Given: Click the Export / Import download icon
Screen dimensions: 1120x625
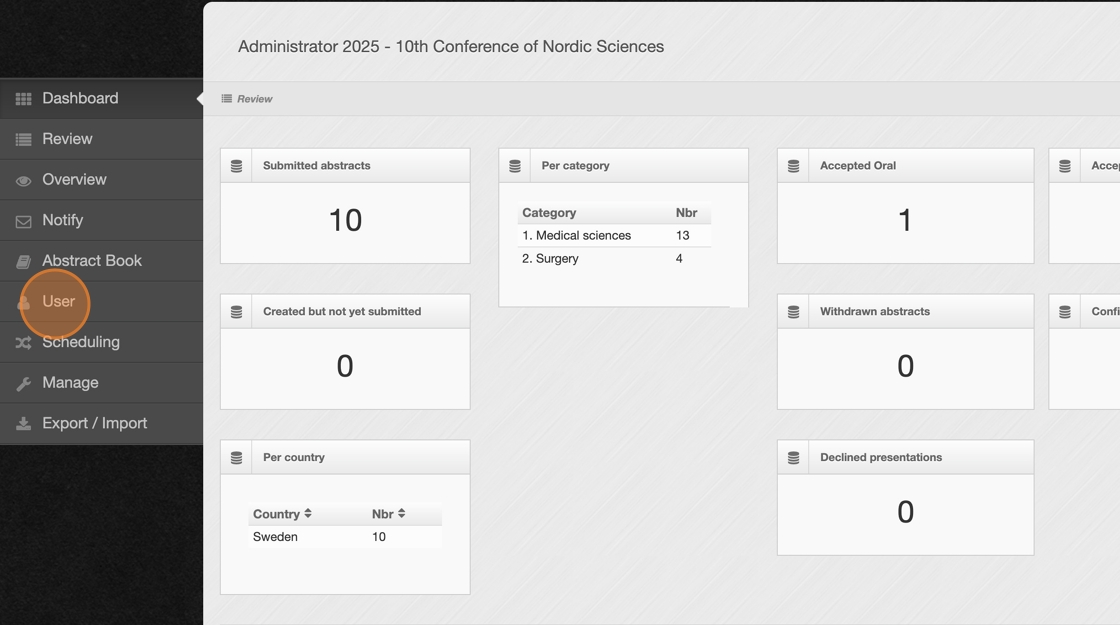Looking at the screenshot, I should [23, 424].
